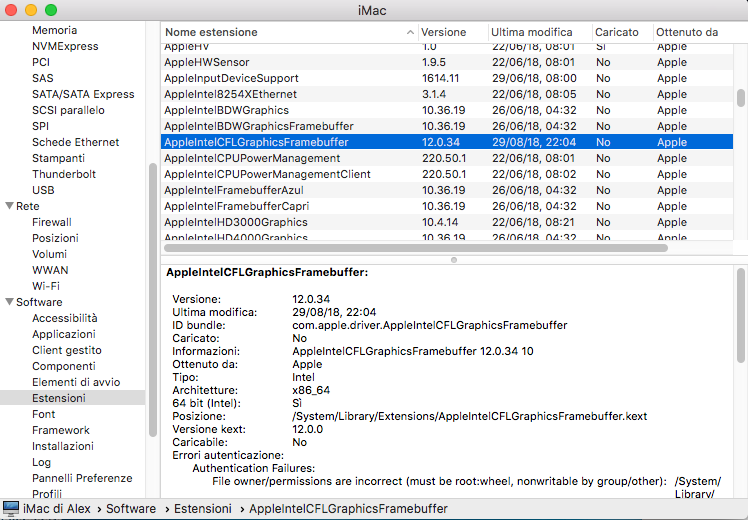Select Estensioni in sidebar
Viewport: 748px width, 520px height.
pos(73,398)
